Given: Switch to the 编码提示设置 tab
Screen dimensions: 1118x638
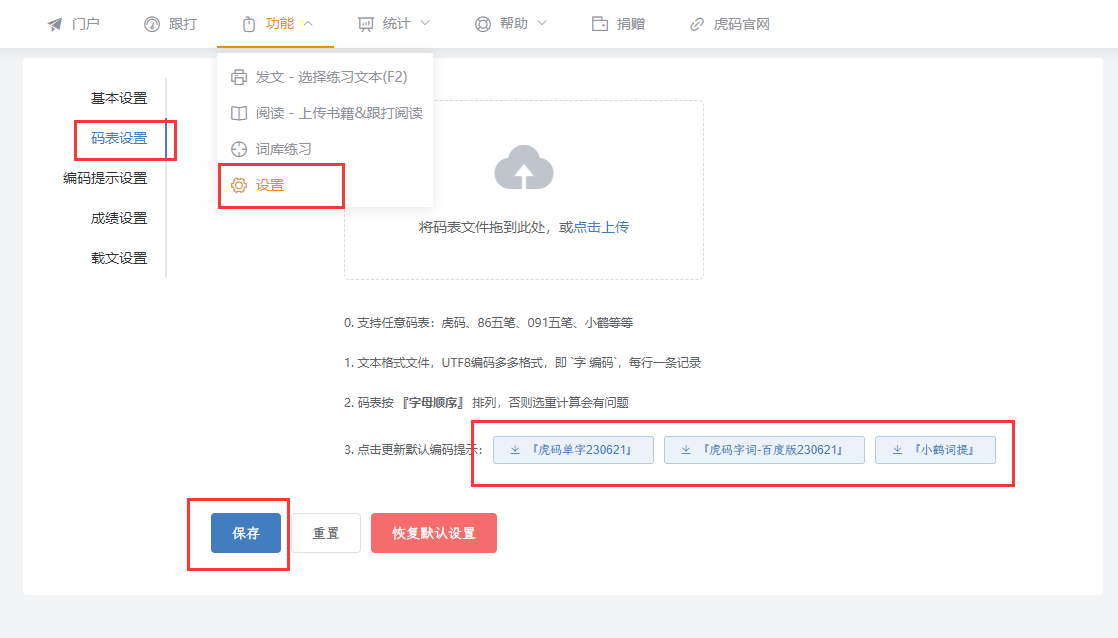Looking at the screenshot, I should tap(105, 178).
